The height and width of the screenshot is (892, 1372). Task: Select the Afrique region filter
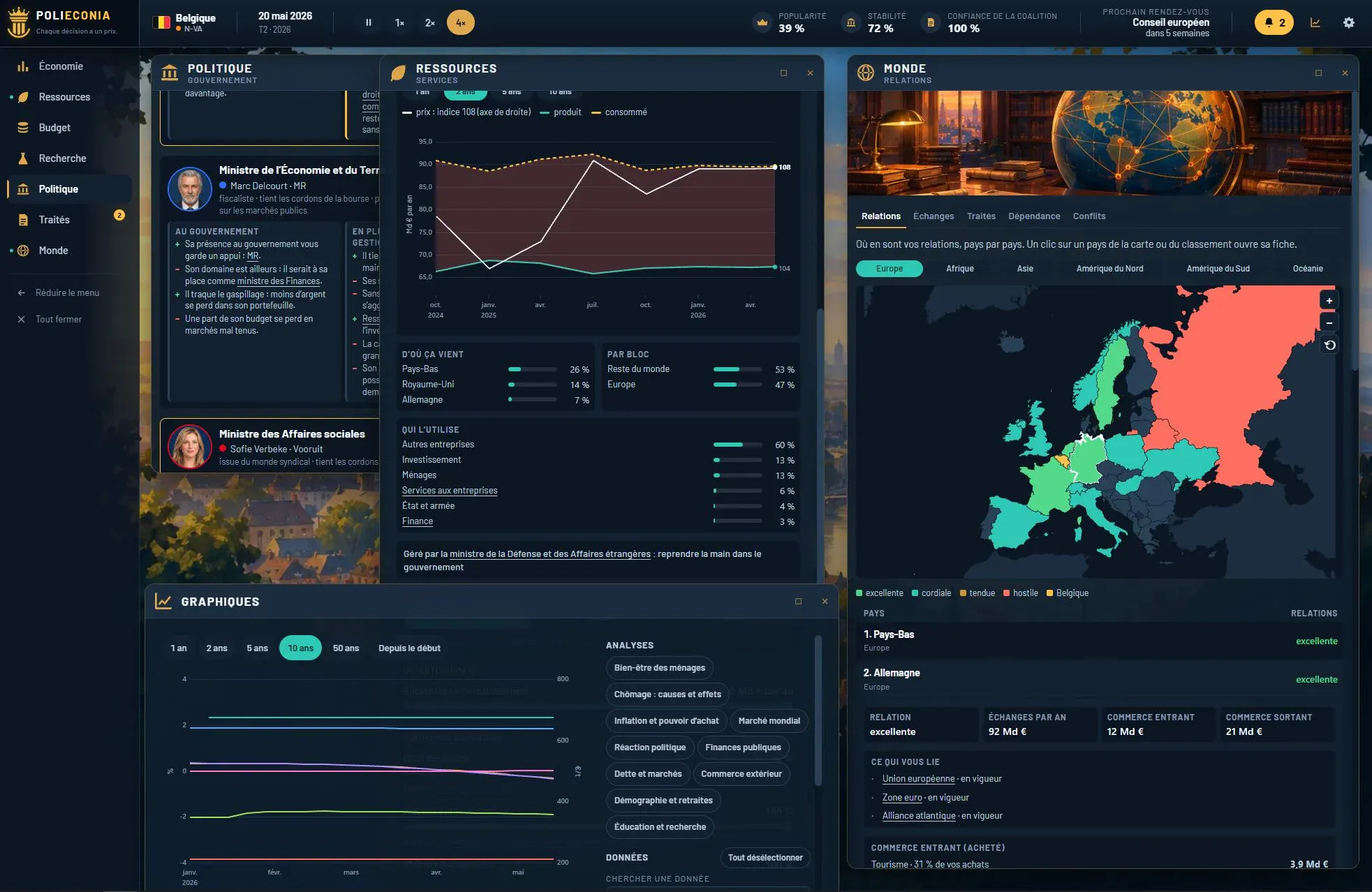pos(960,269)
